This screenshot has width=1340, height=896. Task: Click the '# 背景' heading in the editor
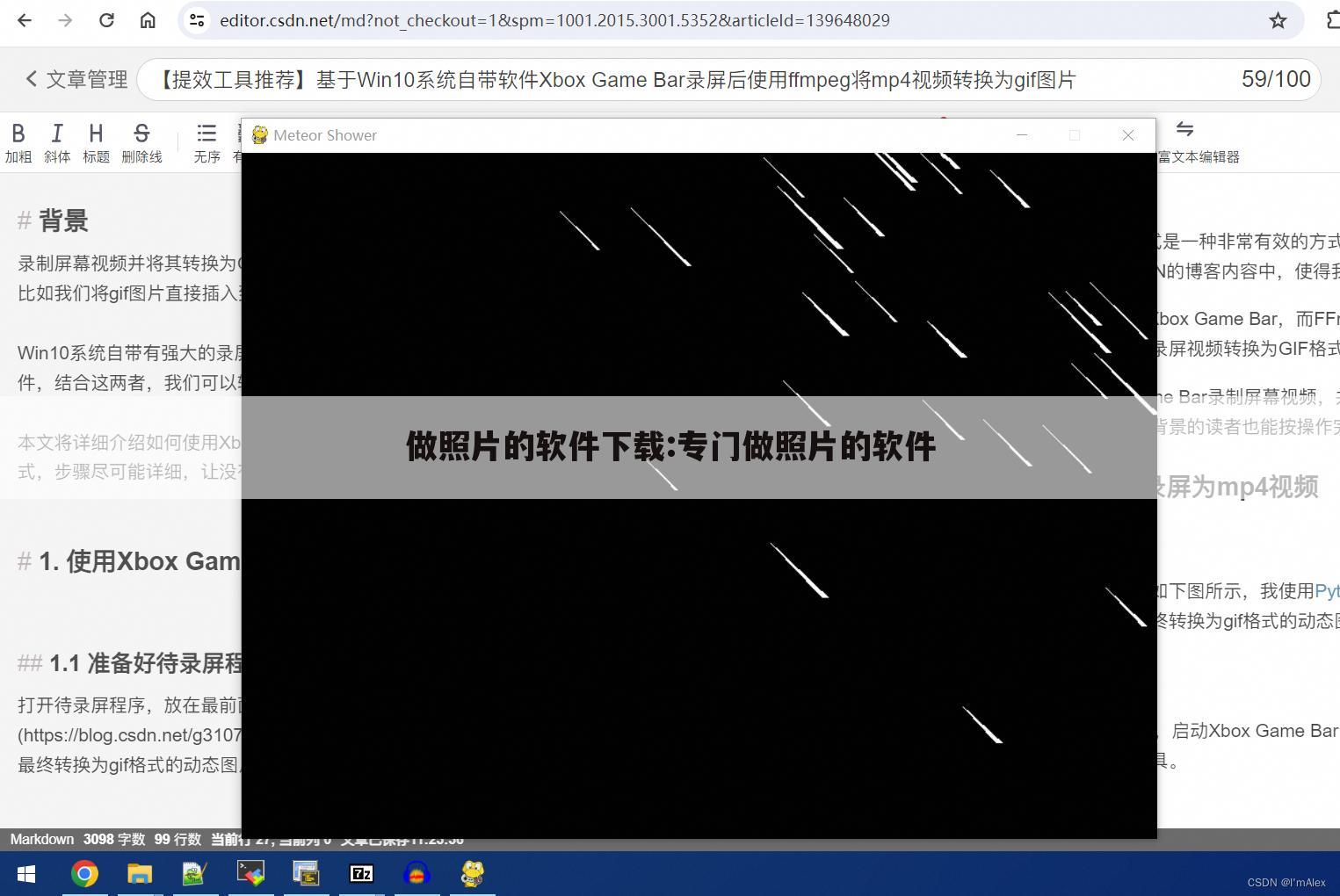point(53,220)
